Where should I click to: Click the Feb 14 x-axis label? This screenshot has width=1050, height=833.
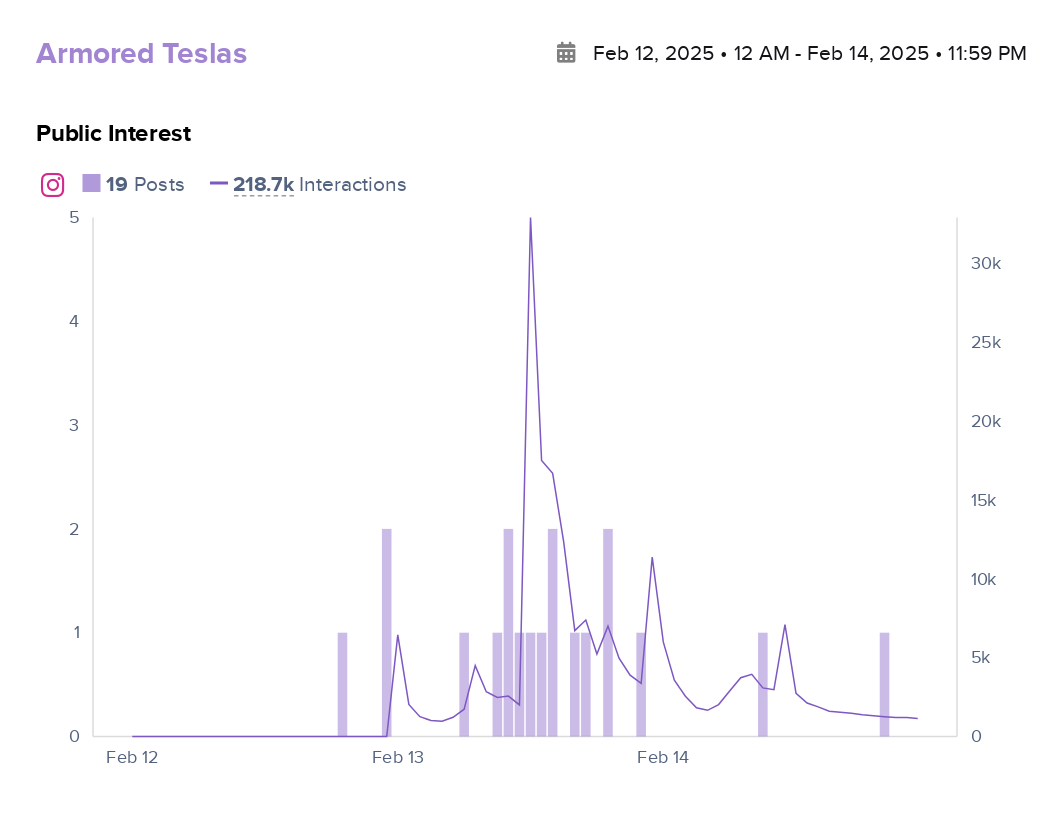coord(663,758)
